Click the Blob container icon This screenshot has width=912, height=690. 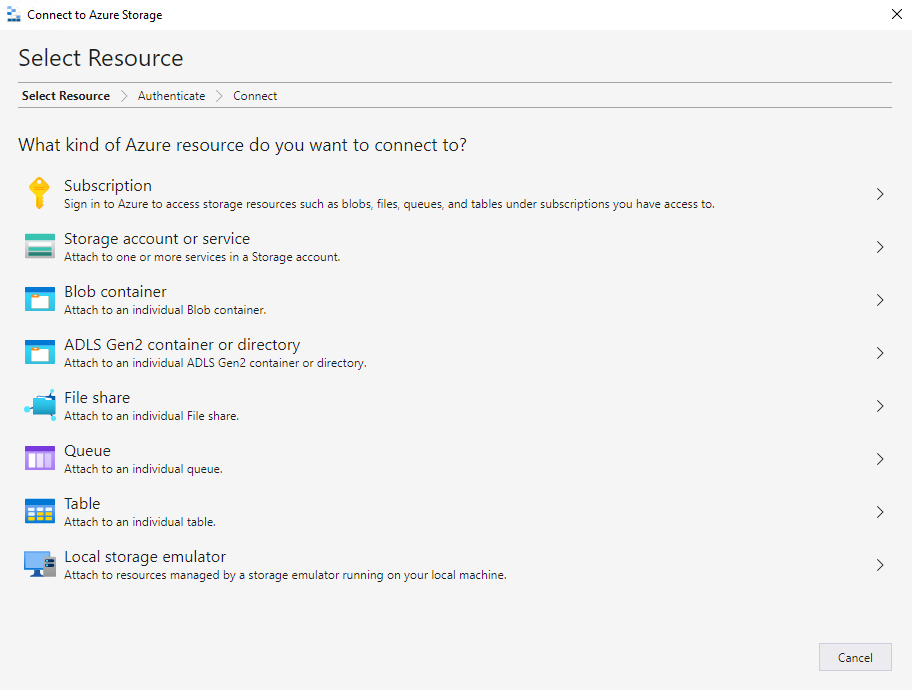point(40,299)
